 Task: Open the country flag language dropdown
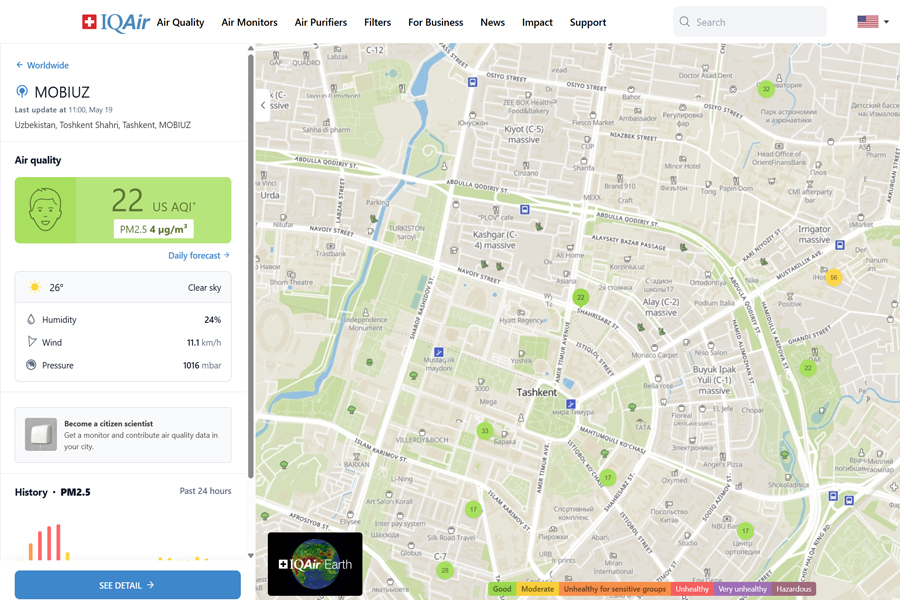pyautogui.click(x=872, y=22)
